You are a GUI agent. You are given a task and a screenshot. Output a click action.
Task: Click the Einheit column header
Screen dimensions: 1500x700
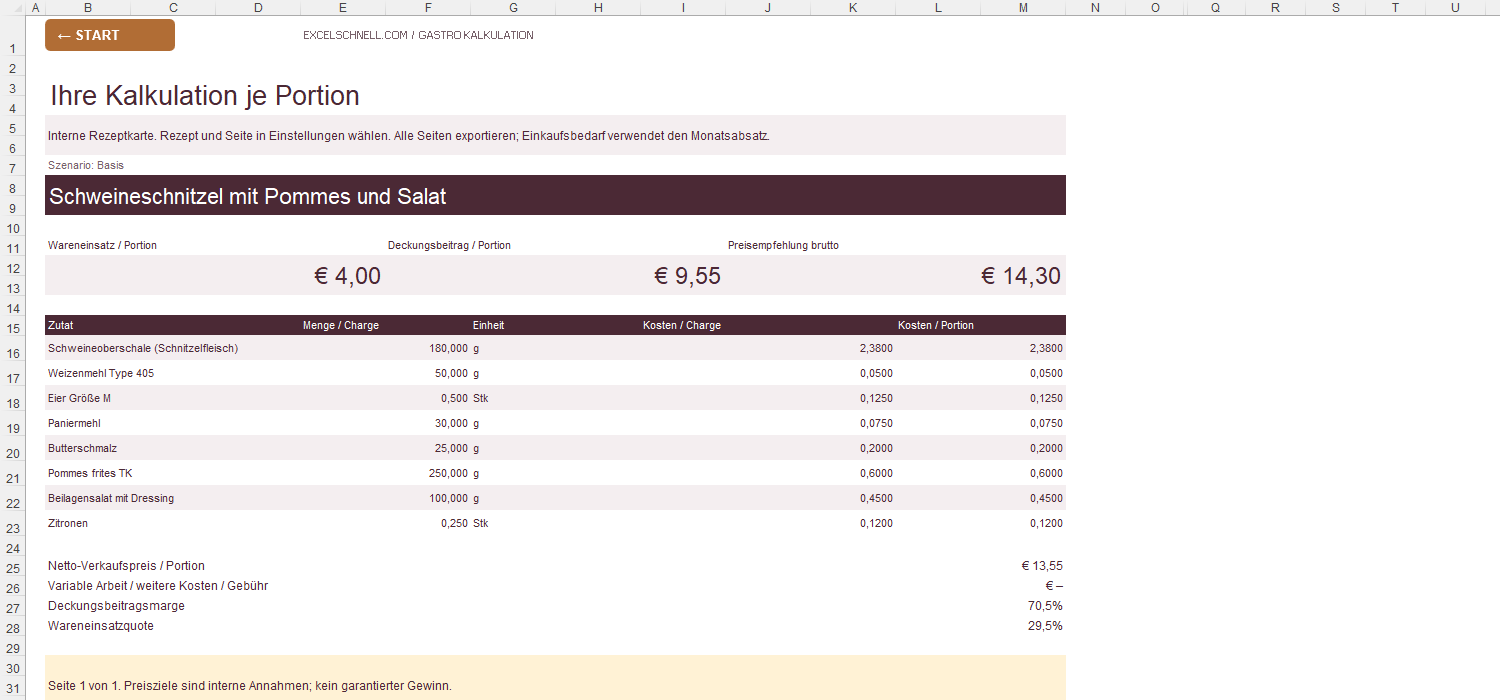488,325
